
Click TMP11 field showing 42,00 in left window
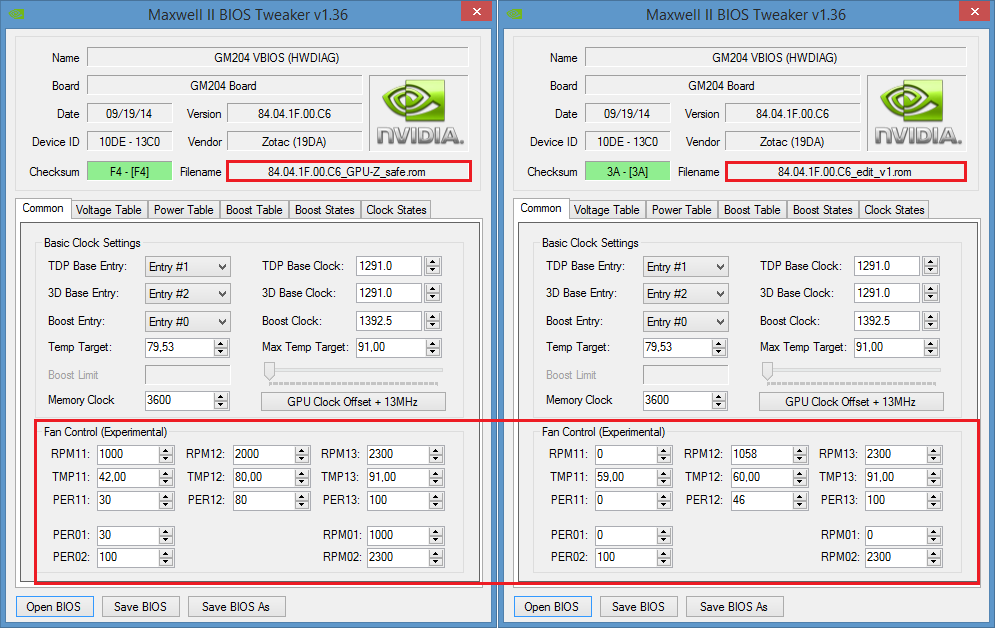(x=128, y=477)
